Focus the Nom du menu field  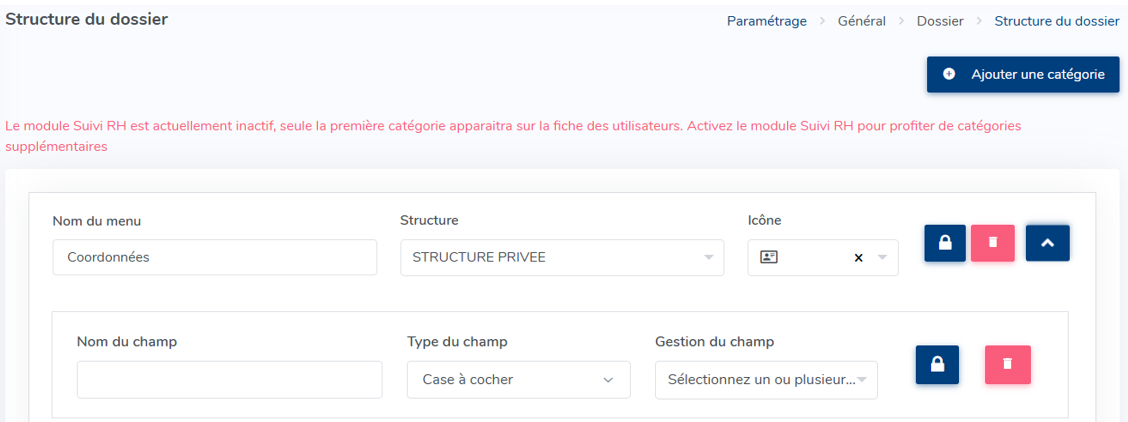214,257
